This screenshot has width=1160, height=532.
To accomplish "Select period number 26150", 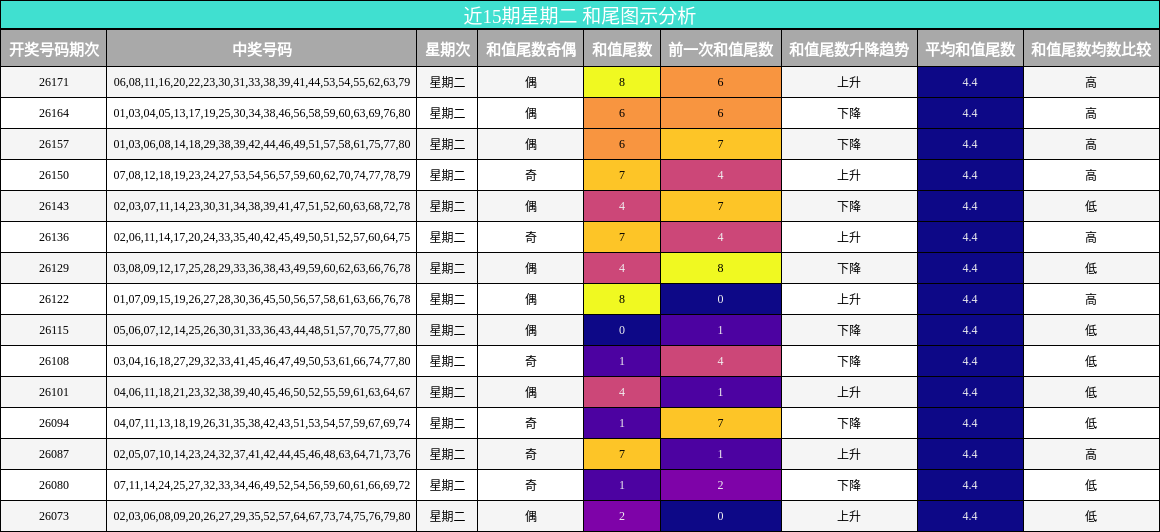I will (x=54, y=175).
